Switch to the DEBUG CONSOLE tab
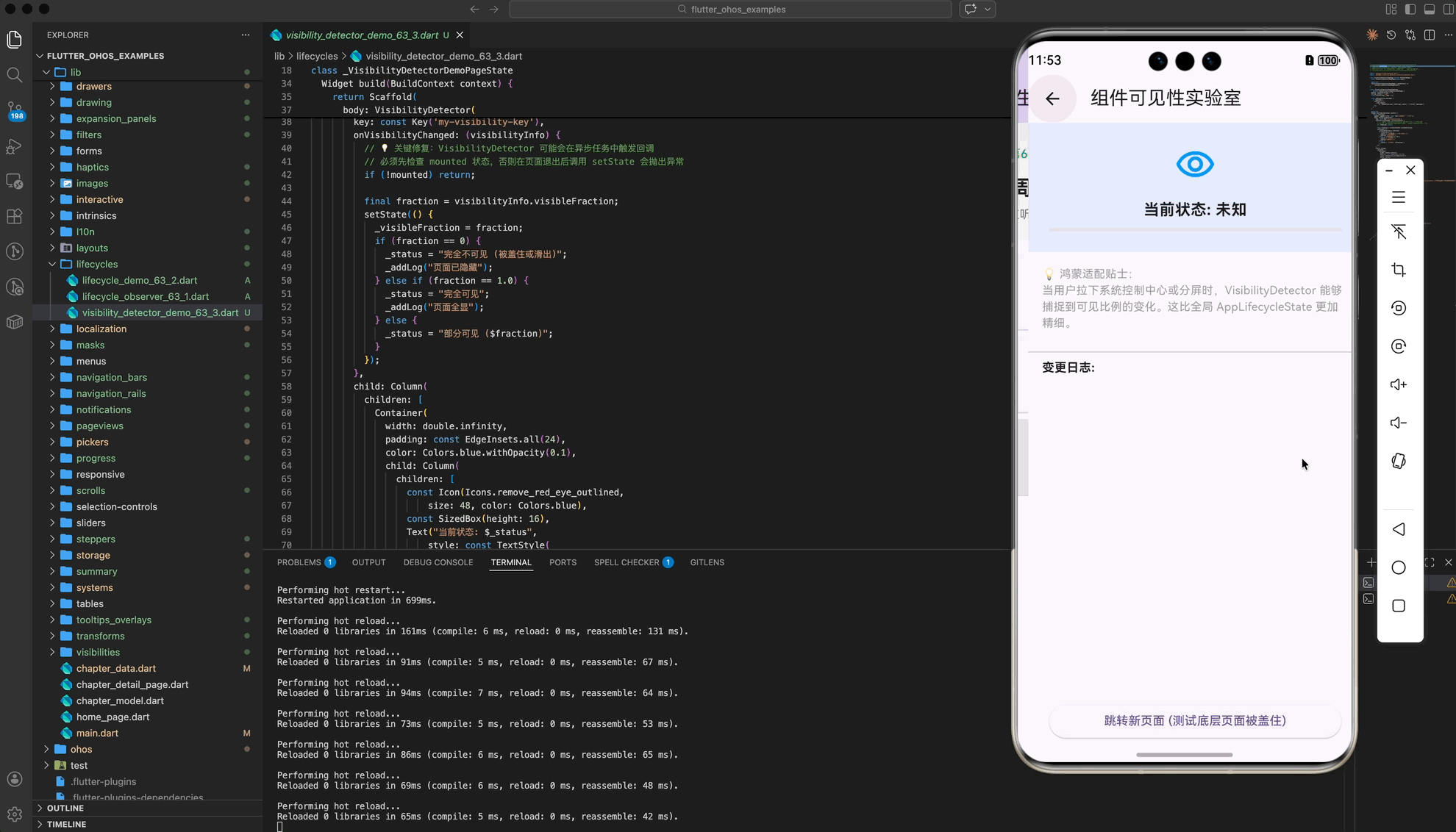Viewport: 1456px width, 832px height. (438, 562)
